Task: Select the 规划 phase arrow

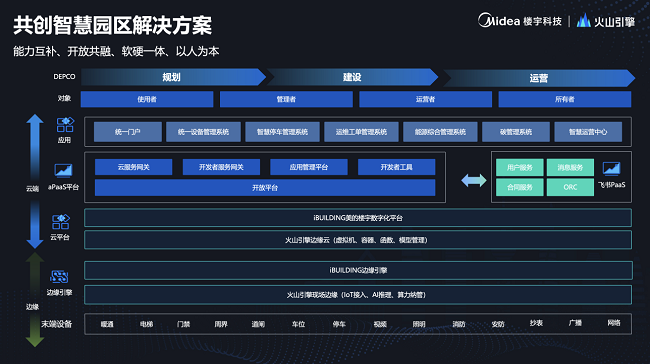Action: [173, 77]
